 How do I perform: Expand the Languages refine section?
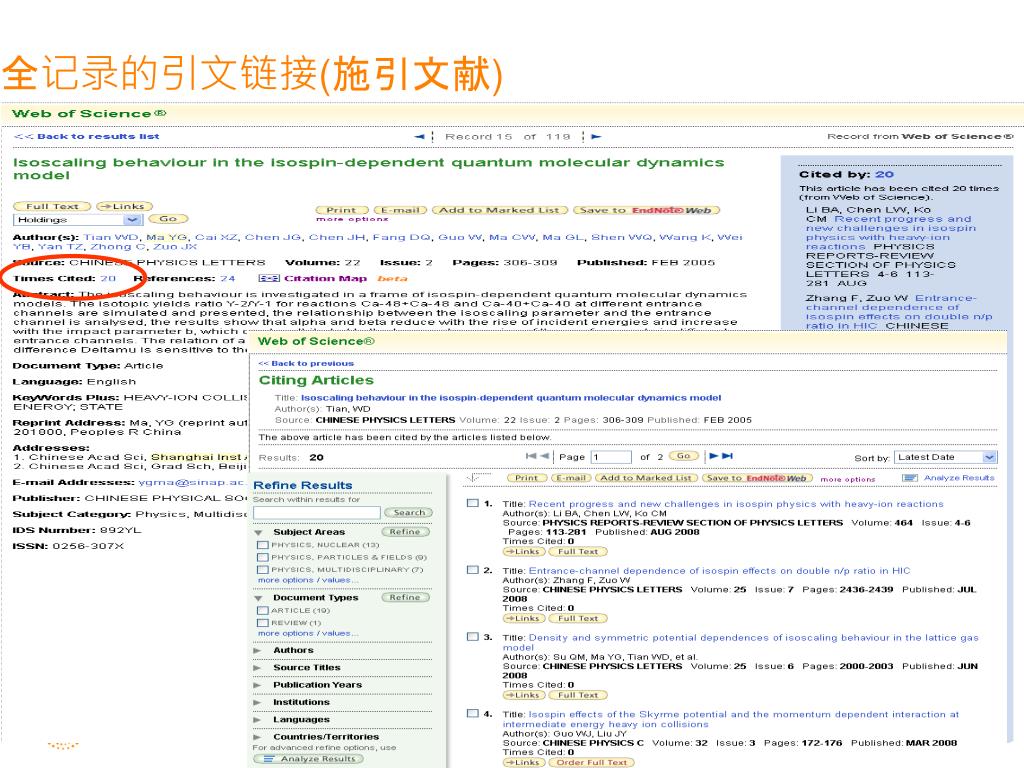[258, 720]
